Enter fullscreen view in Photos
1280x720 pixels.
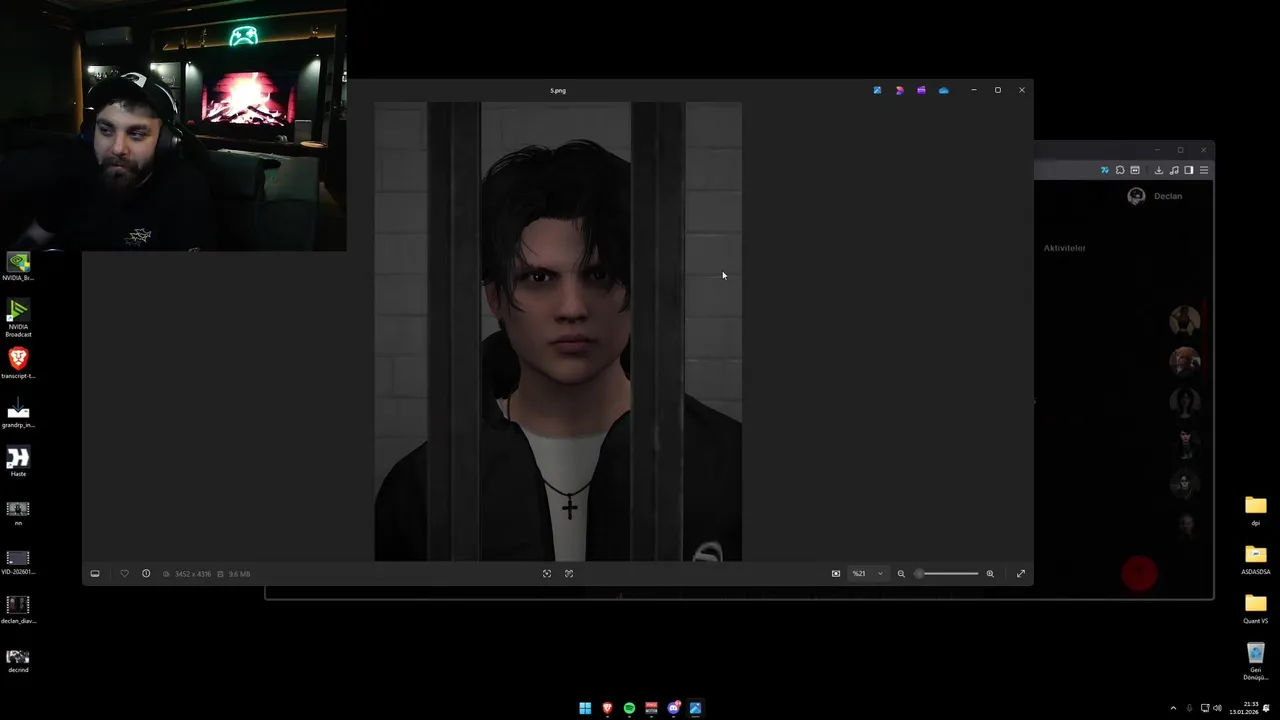(x=1021, y=574)
